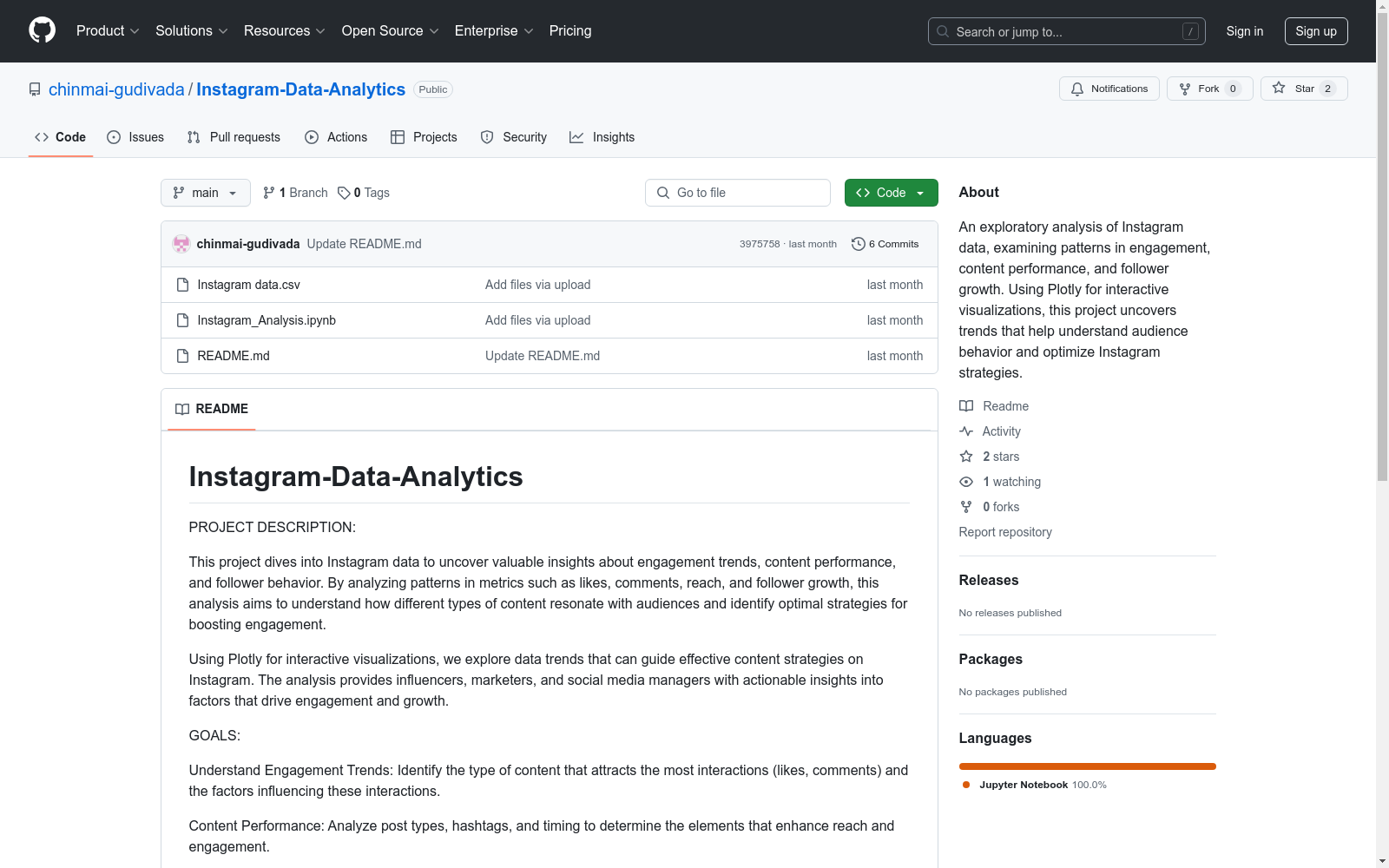The height and width of the screenshot is (868, 1389).
Task: View the 2 stars link
Action: 990,457
